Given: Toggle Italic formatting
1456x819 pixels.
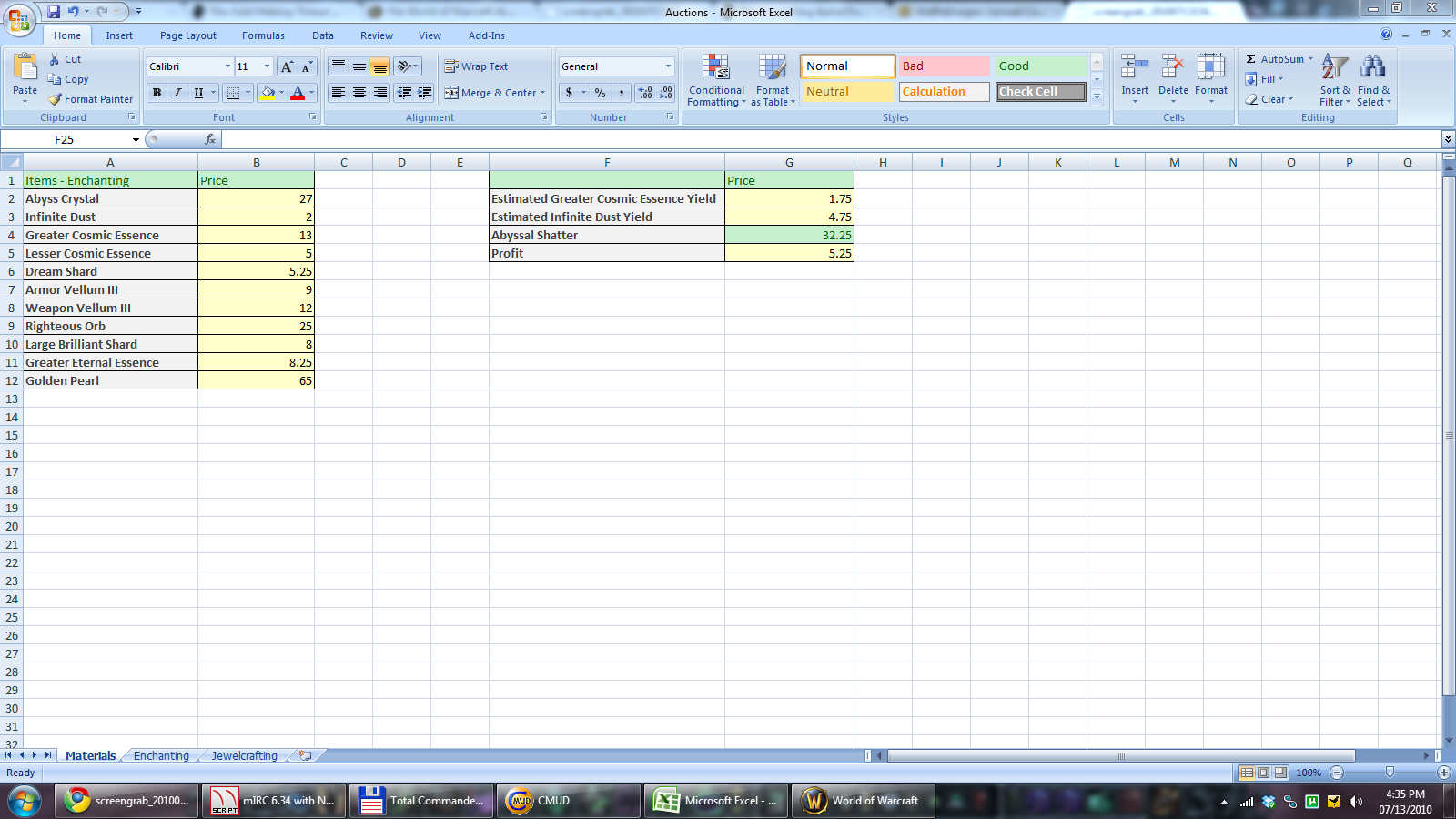Looking at the screenshot, I should click(177, 93).
